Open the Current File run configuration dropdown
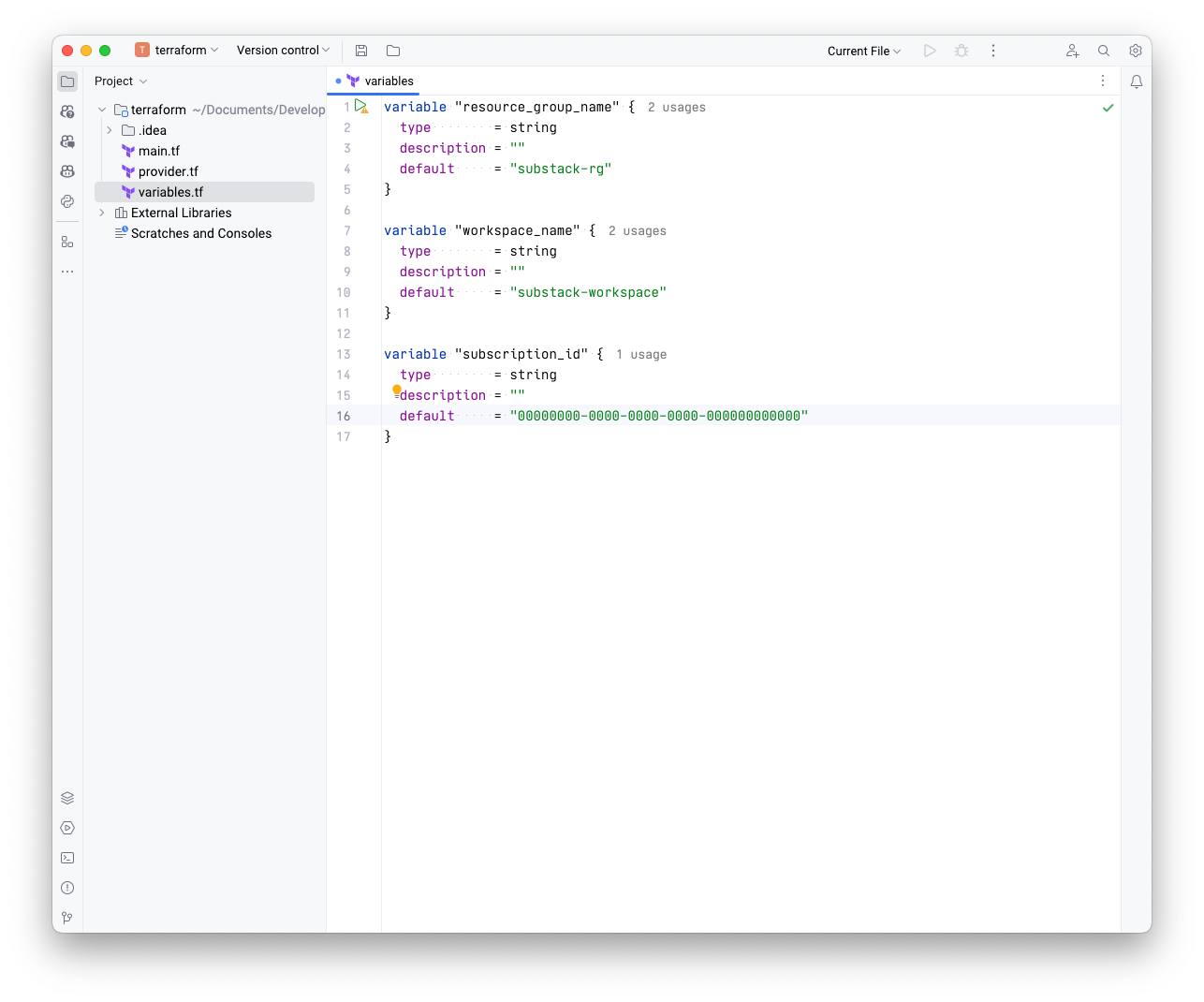The image size is (1204, 1002). point(864,51)
